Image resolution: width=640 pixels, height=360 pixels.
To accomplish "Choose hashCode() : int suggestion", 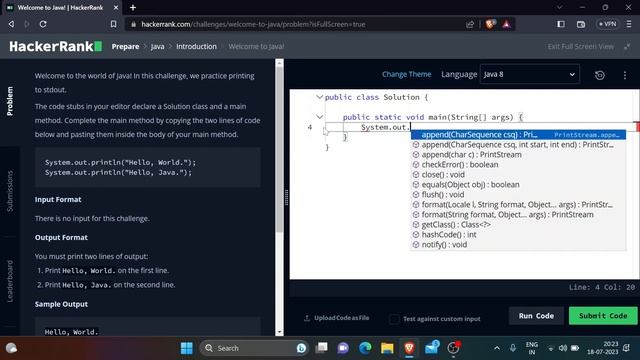I will 518,235.
